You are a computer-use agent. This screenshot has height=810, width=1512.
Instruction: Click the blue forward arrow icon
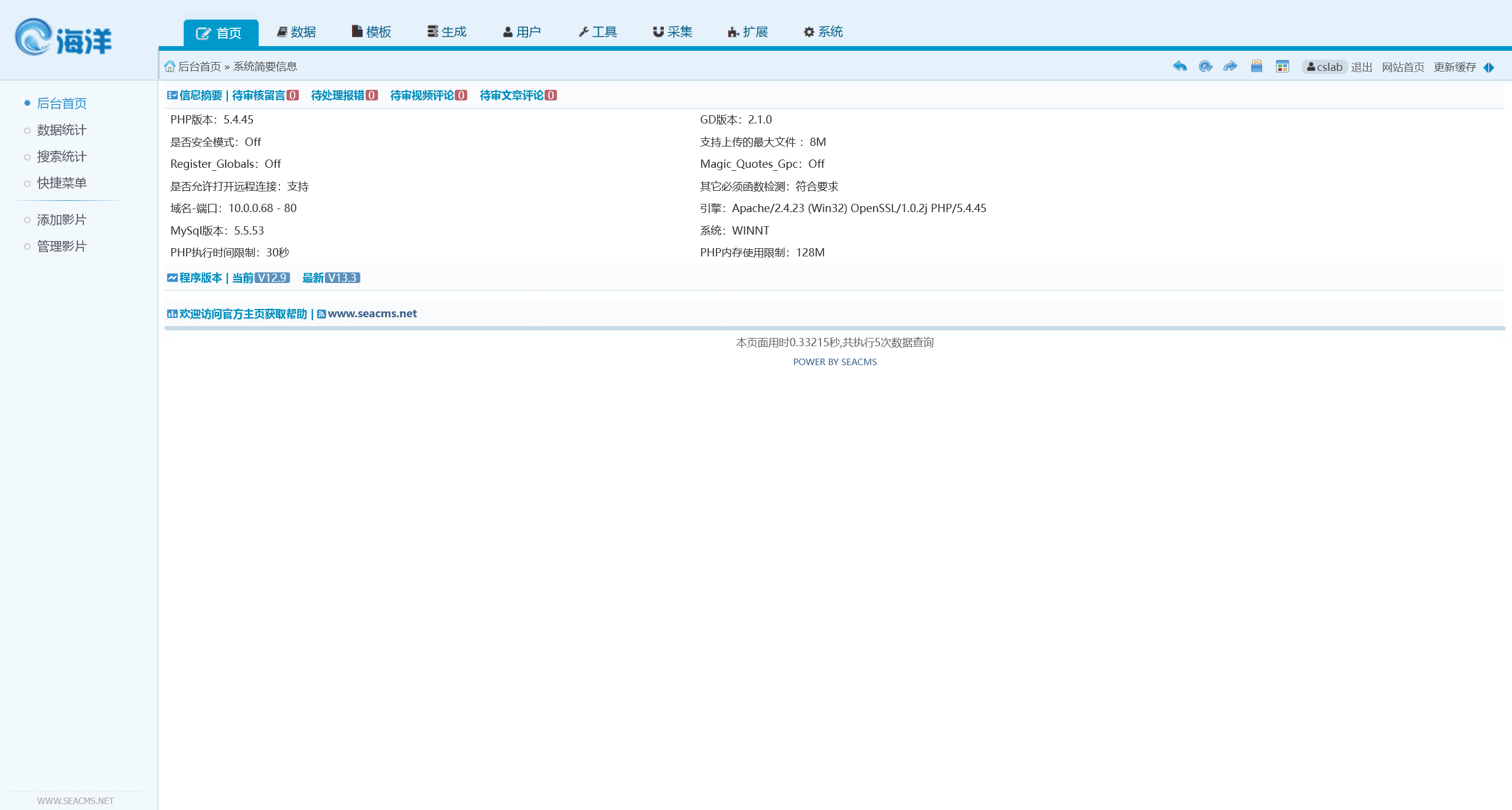[1230, 66]
